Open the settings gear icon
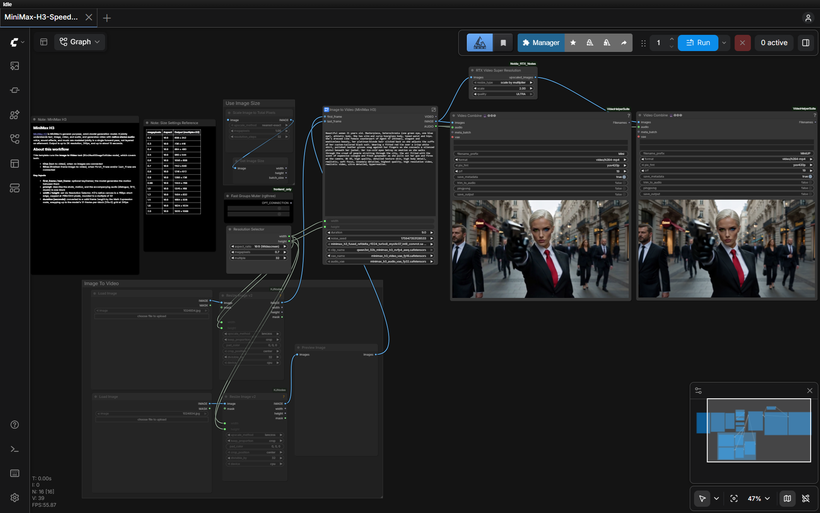This screenshot has width=820, height=513. [x=15, y=497]
